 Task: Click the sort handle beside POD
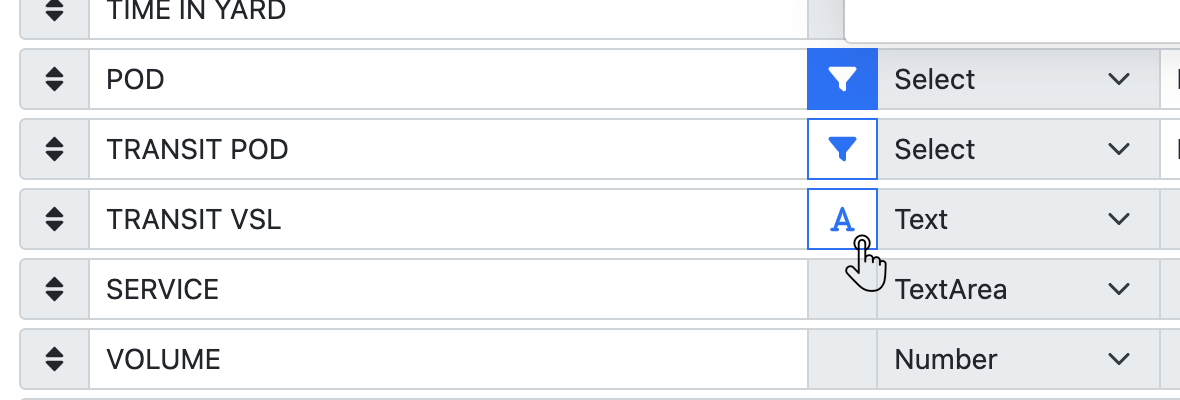point(55,79)
